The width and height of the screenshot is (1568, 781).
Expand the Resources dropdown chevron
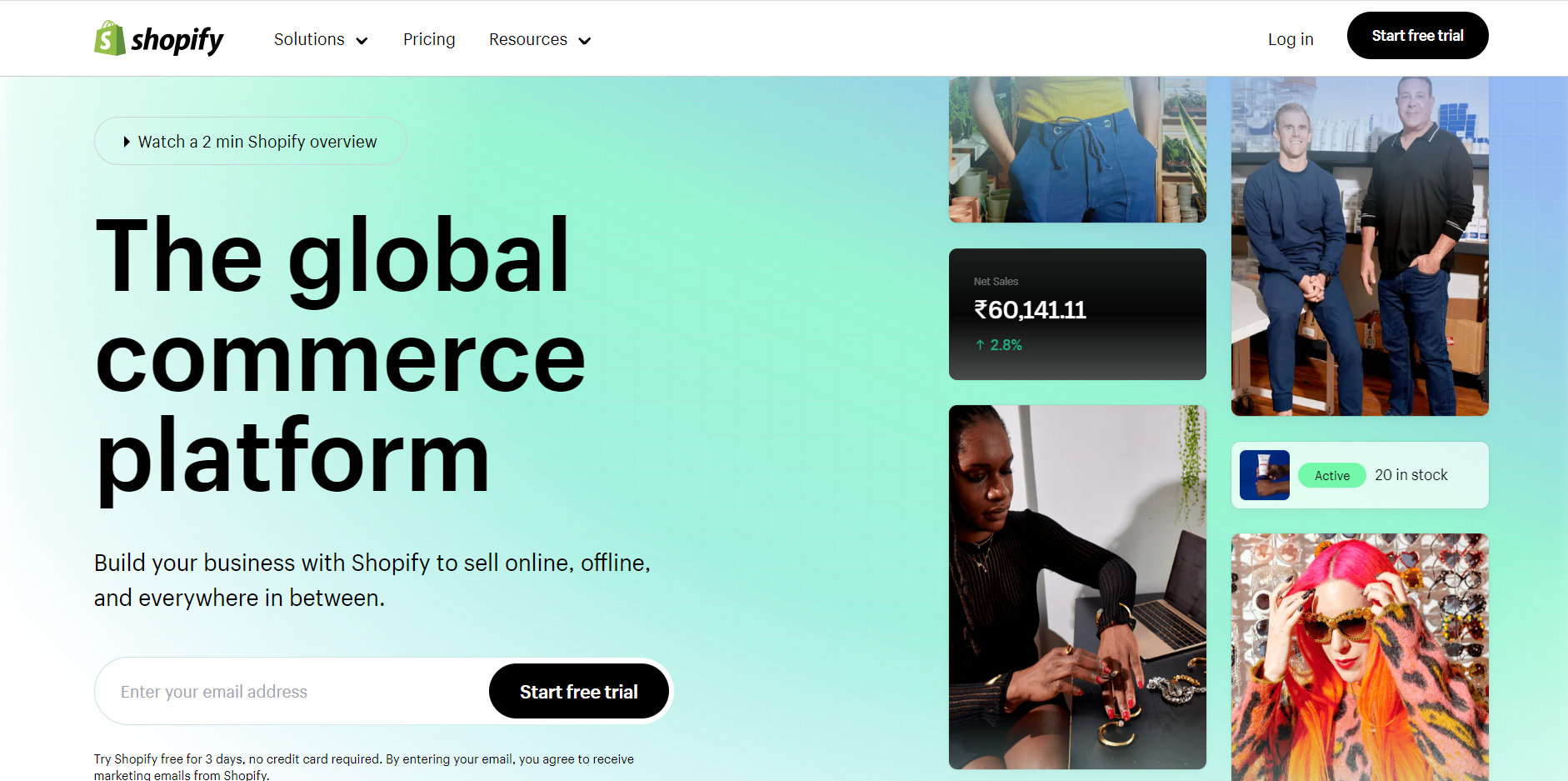pyautogui.click(x=585, y=41)
